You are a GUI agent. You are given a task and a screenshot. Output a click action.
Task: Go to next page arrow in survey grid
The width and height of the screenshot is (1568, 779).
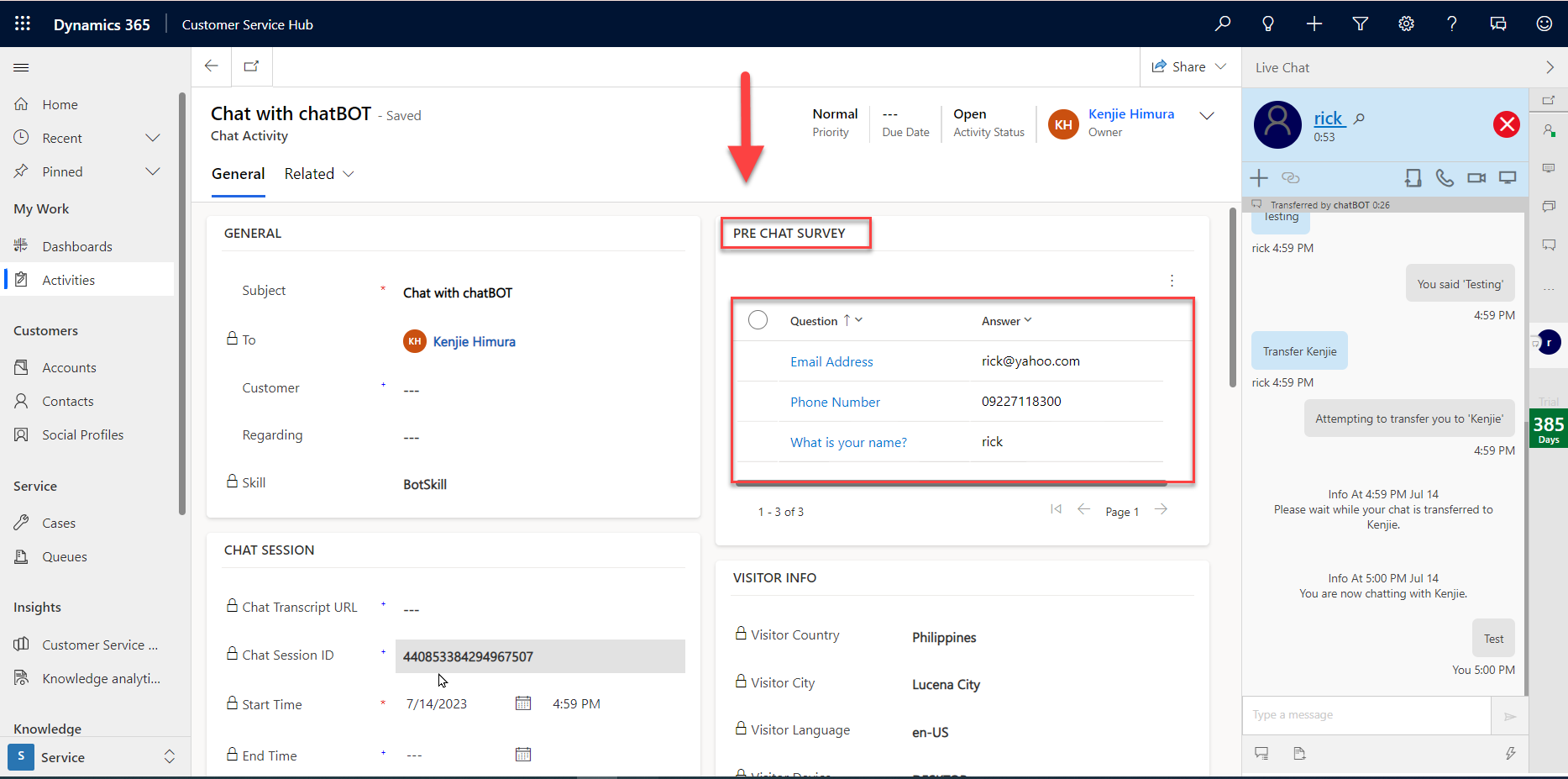[x=1161, y=509]
